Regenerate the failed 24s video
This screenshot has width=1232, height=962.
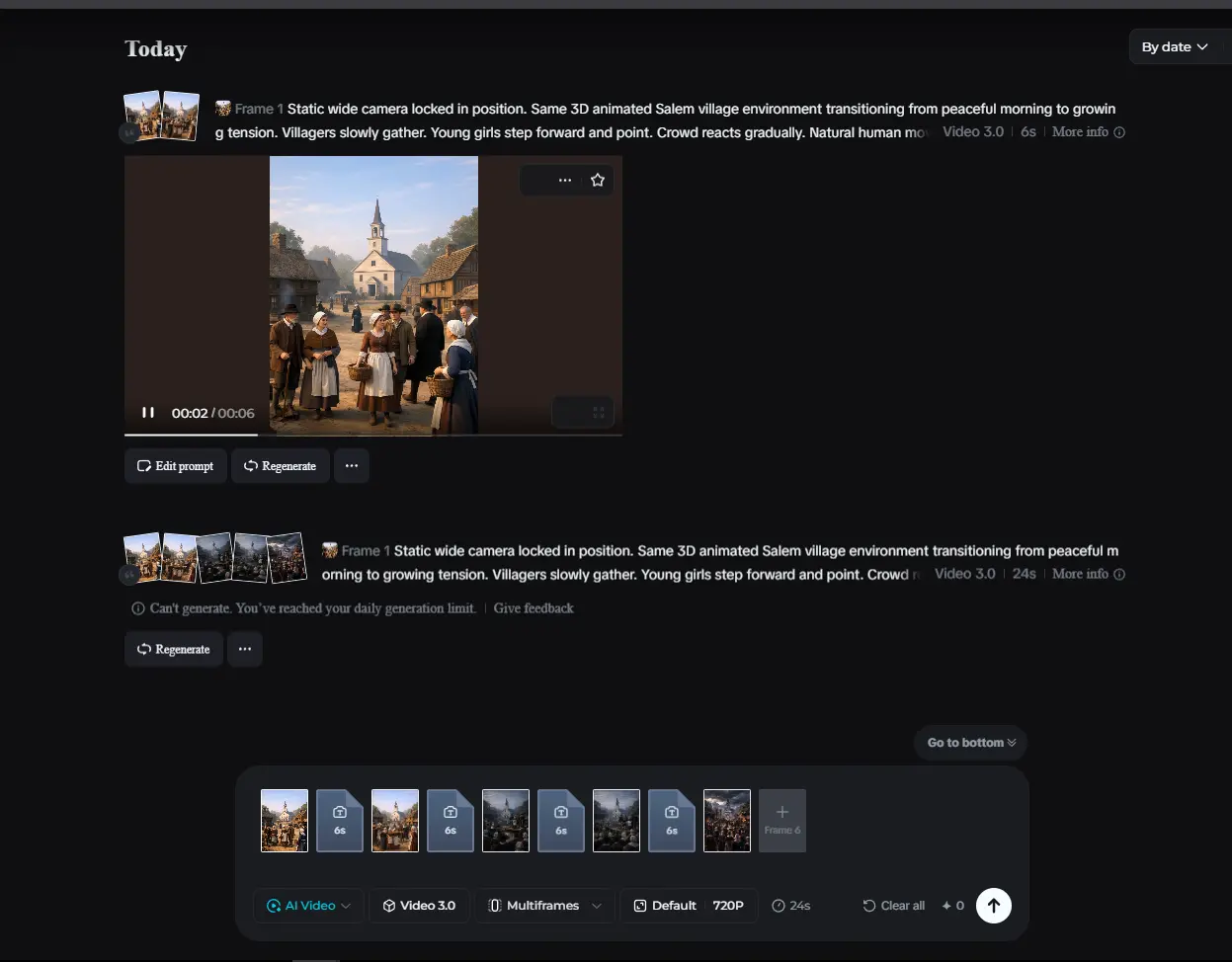[174, 649]
